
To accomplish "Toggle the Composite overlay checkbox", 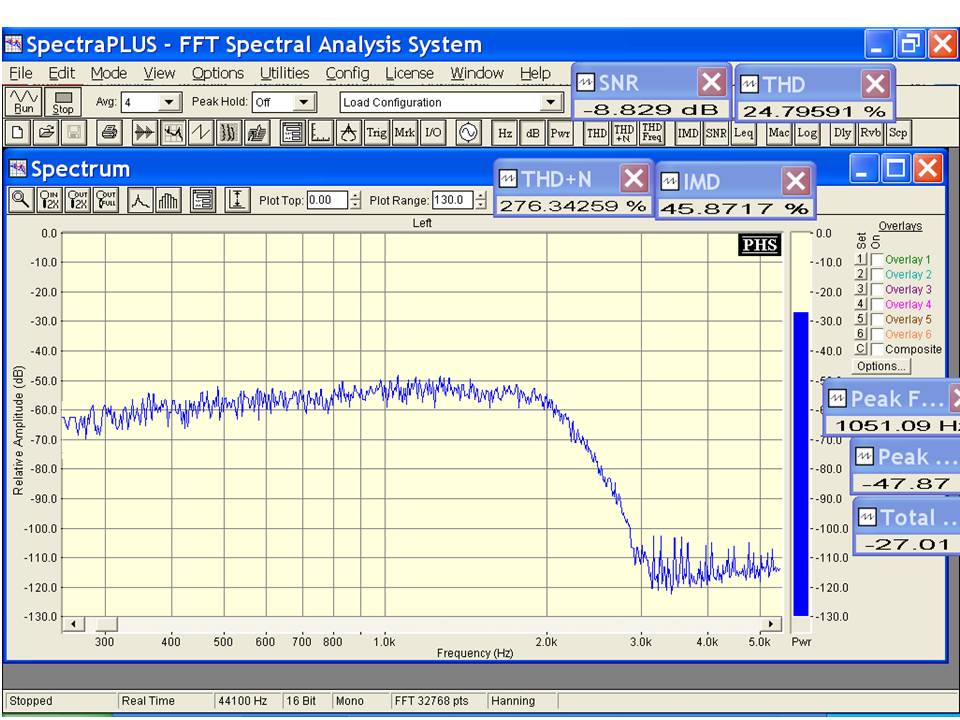I will point(877,349).
